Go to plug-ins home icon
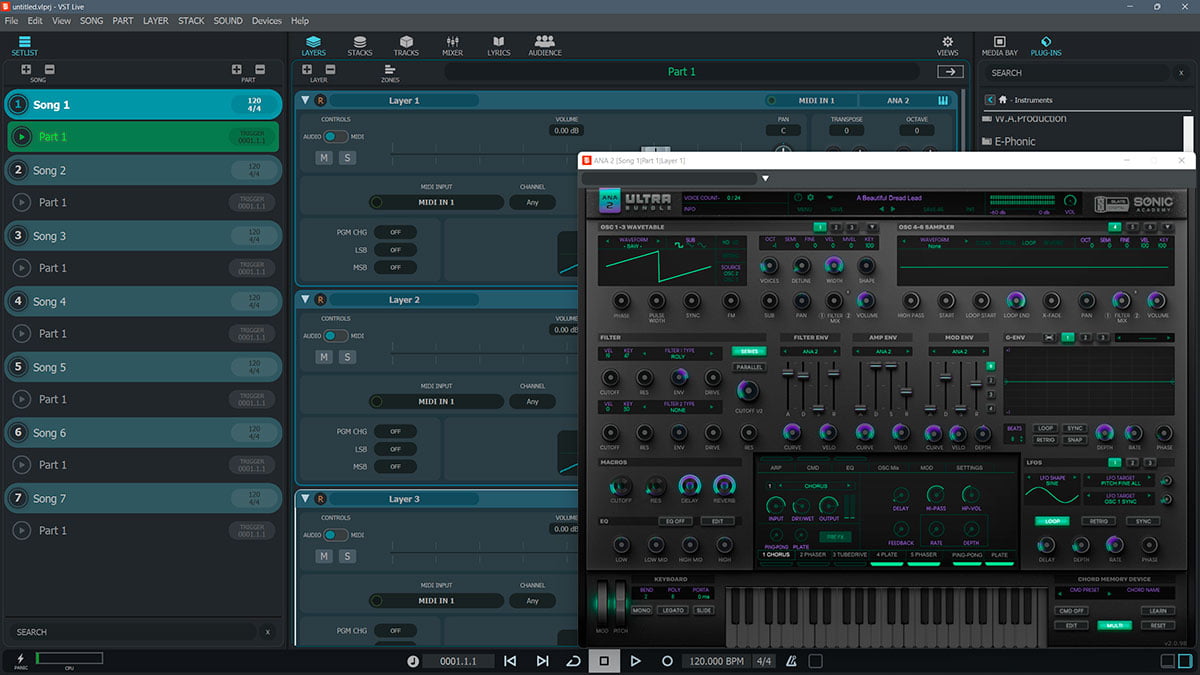 click(x=1003, y=100)
